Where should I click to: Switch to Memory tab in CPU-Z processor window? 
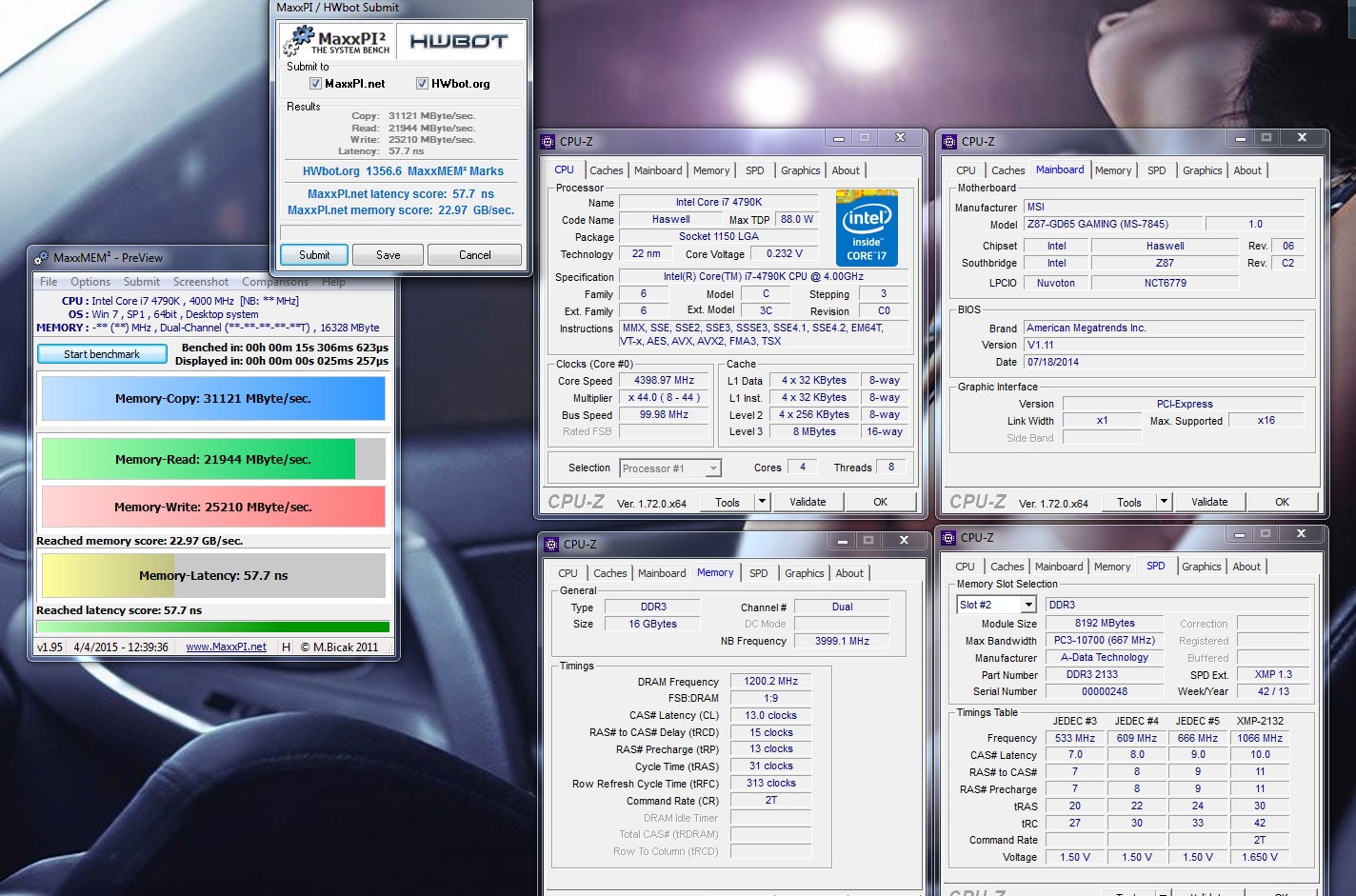pos(711,170)
